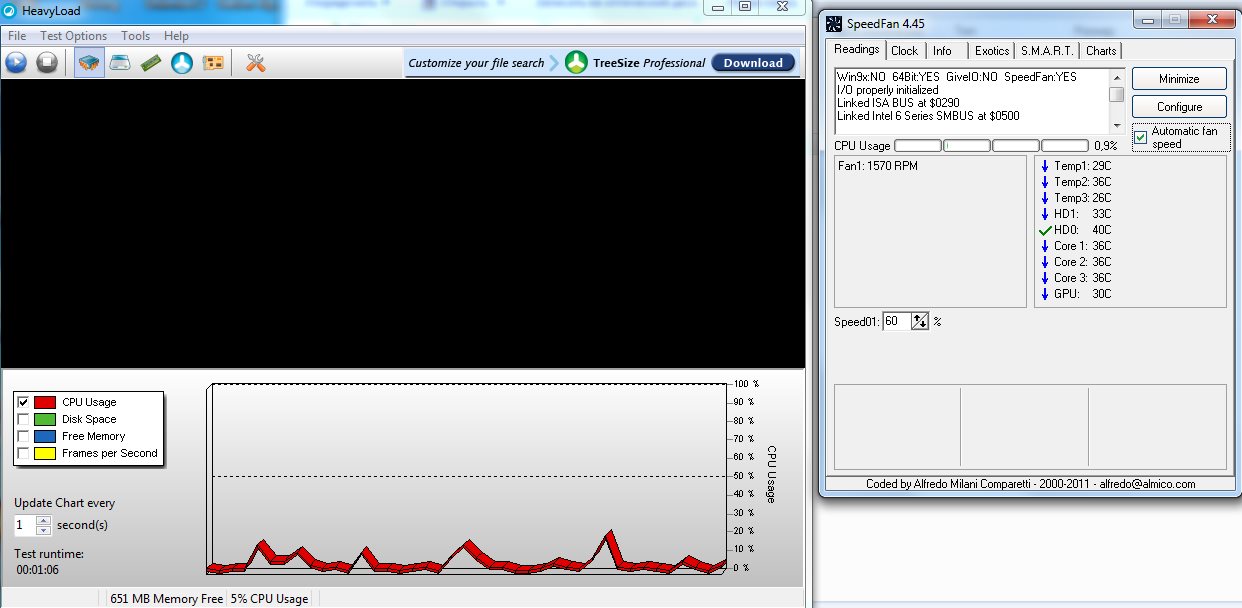Click the Update Chart seconds input field
This screenshot has width=1242, height=608.
pos(25,525)
